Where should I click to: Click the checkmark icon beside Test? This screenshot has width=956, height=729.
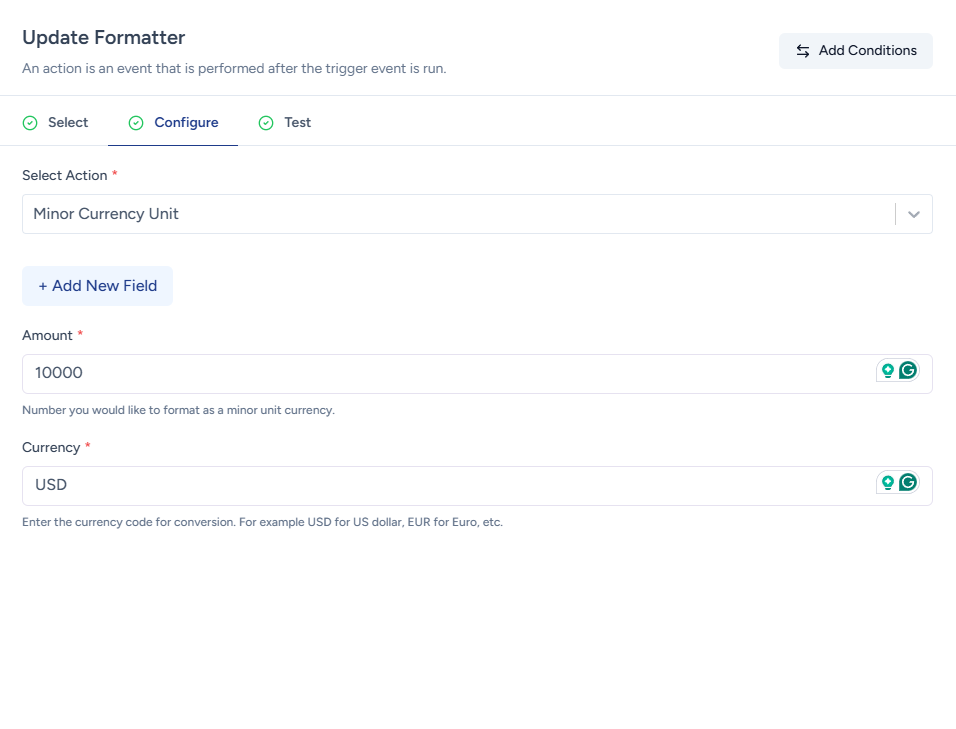click(266, 123)
